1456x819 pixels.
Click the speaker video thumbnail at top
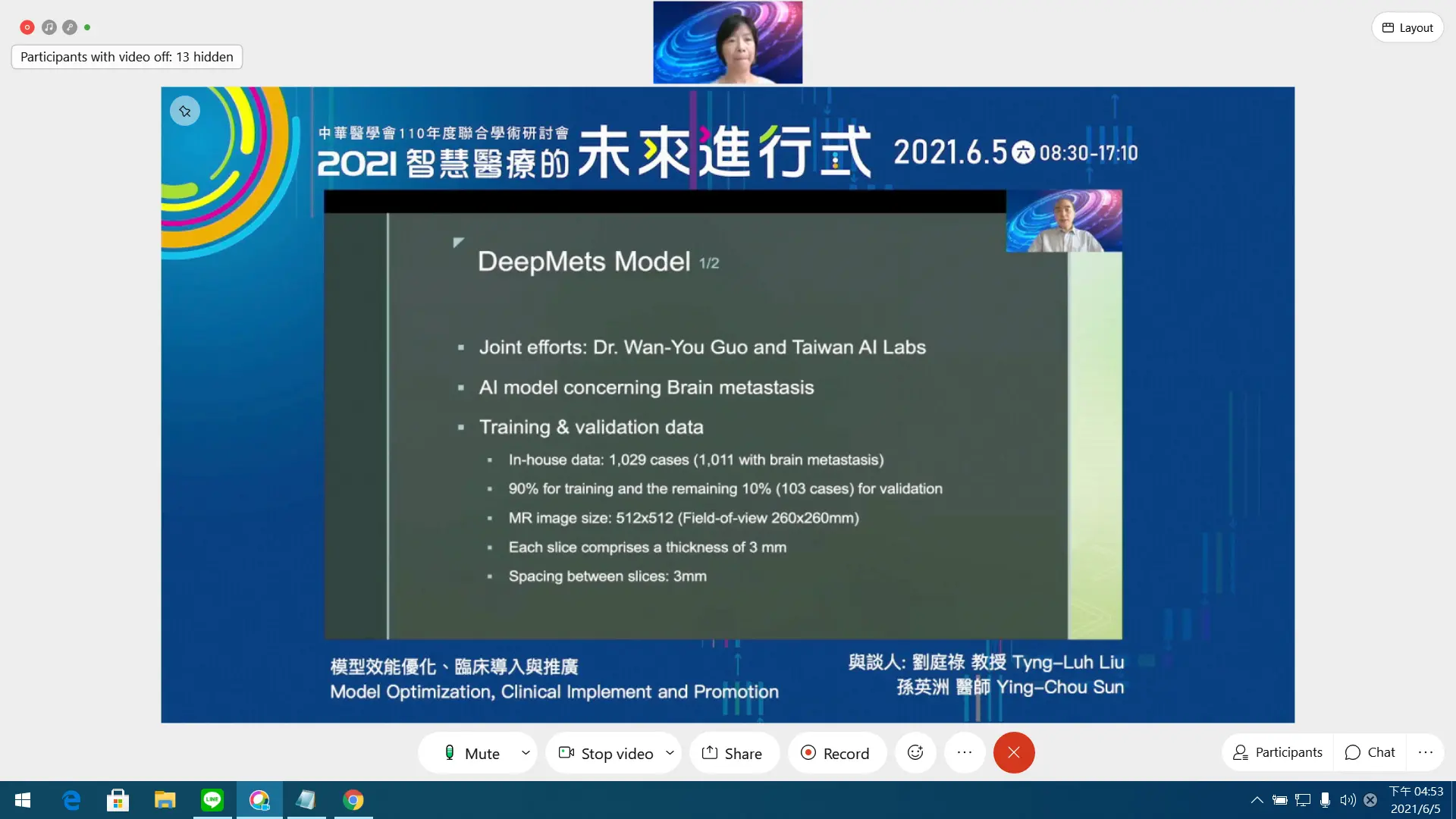click(727, 42)
